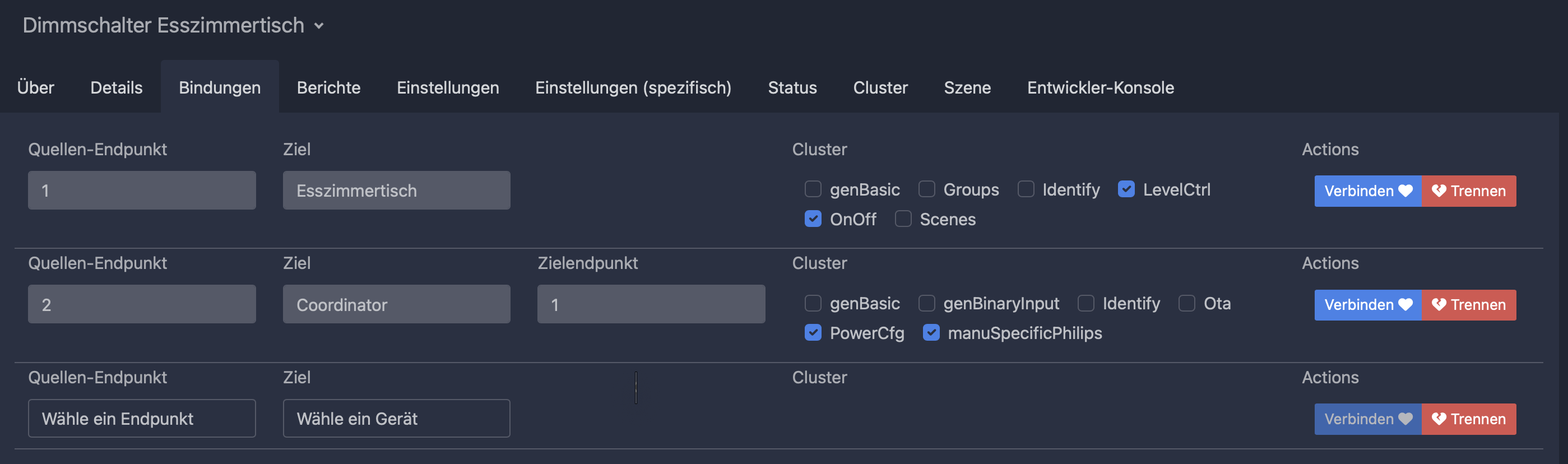Click Trennen broken-heart button for Esszimmertisch binding
Viewport: 1568px width, 464px height.
point(1468,191)
